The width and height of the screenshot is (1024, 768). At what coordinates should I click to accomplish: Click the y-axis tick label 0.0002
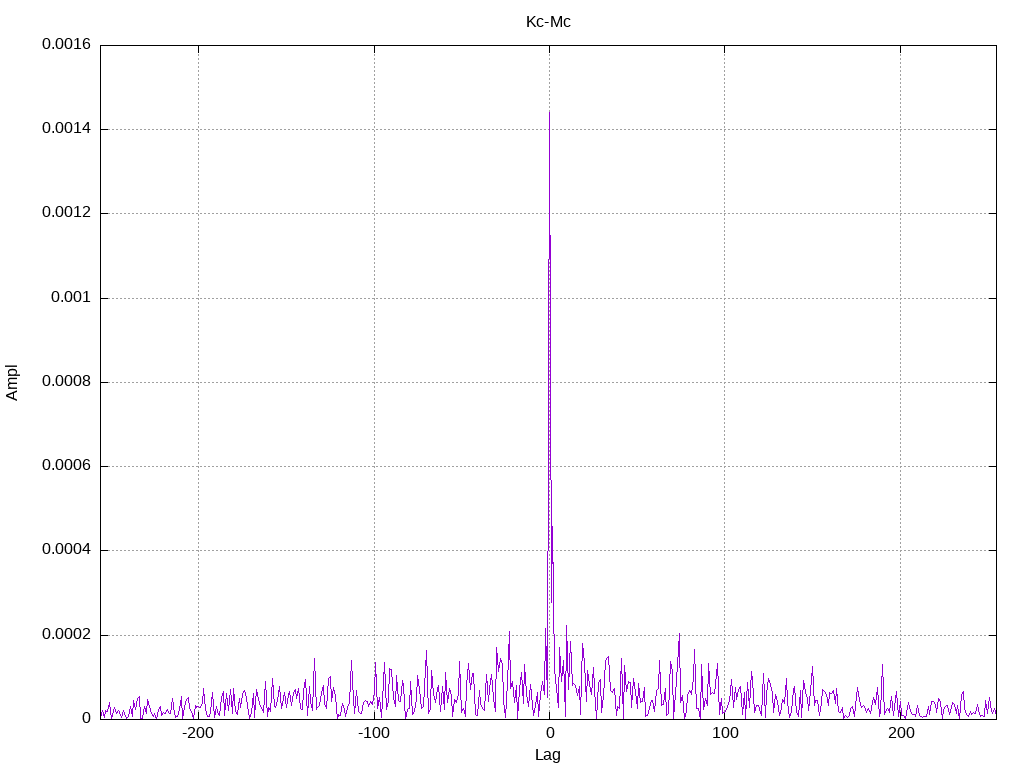click(66, 634)
